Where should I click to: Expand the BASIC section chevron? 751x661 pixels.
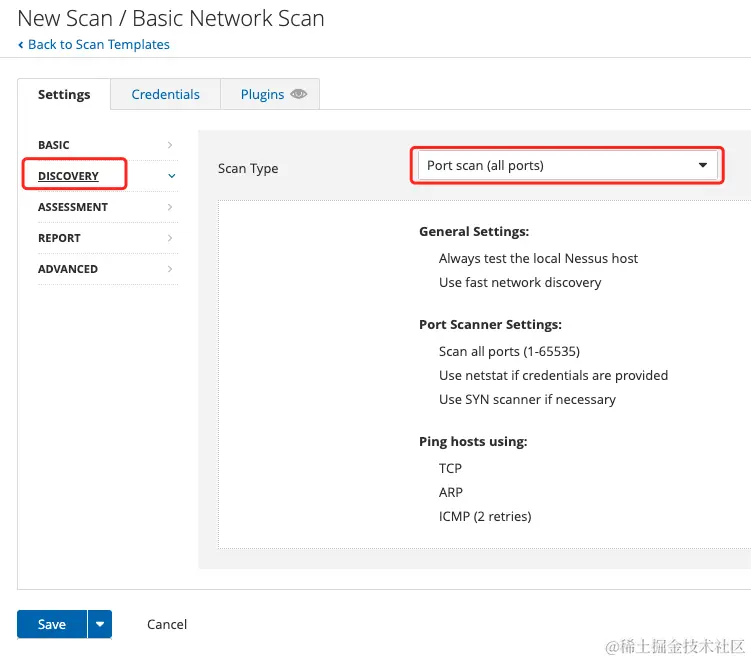pos(170,145)
